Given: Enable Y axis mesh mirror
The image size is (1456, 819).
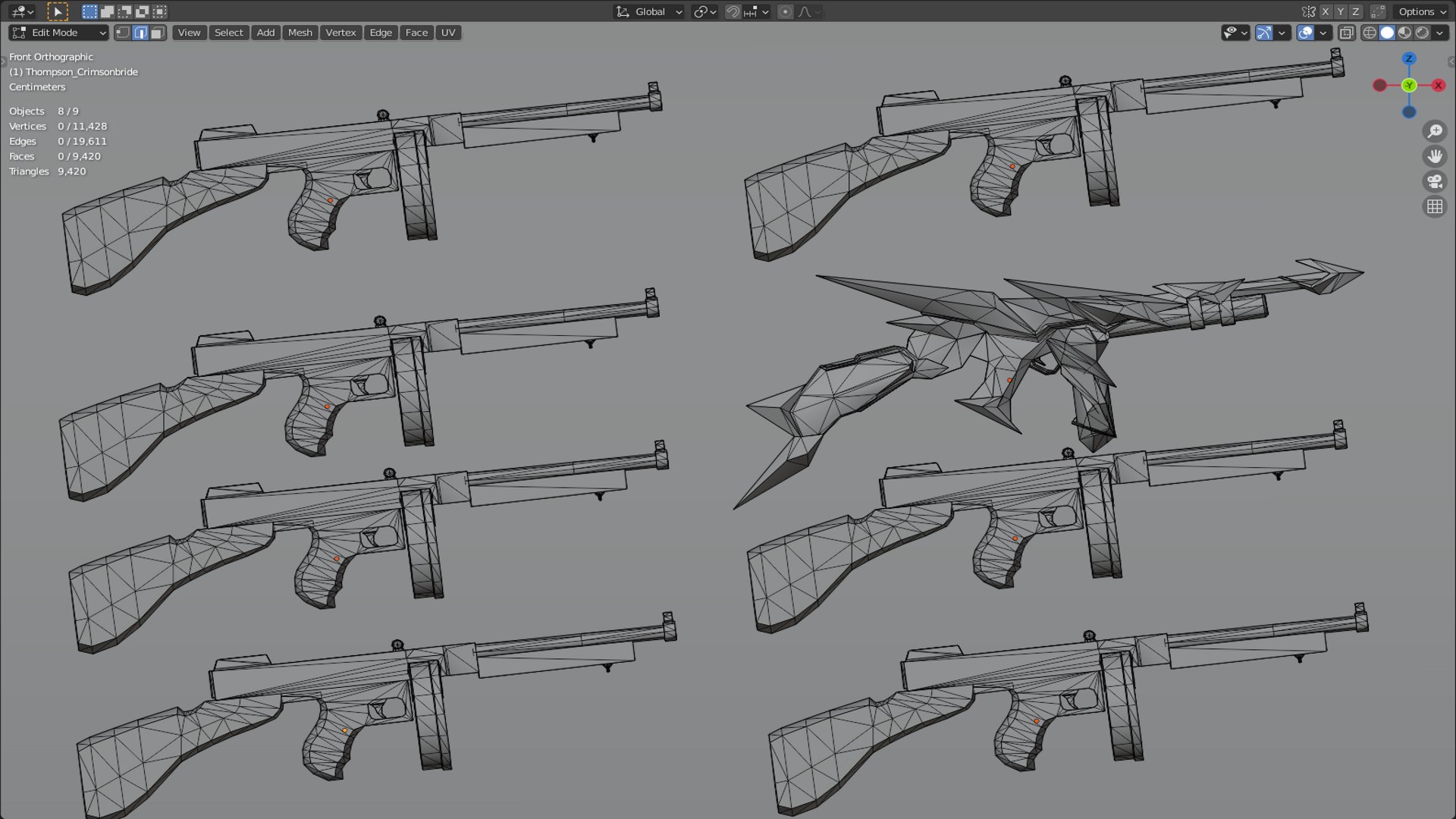Looking at the screenshot, I should (1340, 11).
